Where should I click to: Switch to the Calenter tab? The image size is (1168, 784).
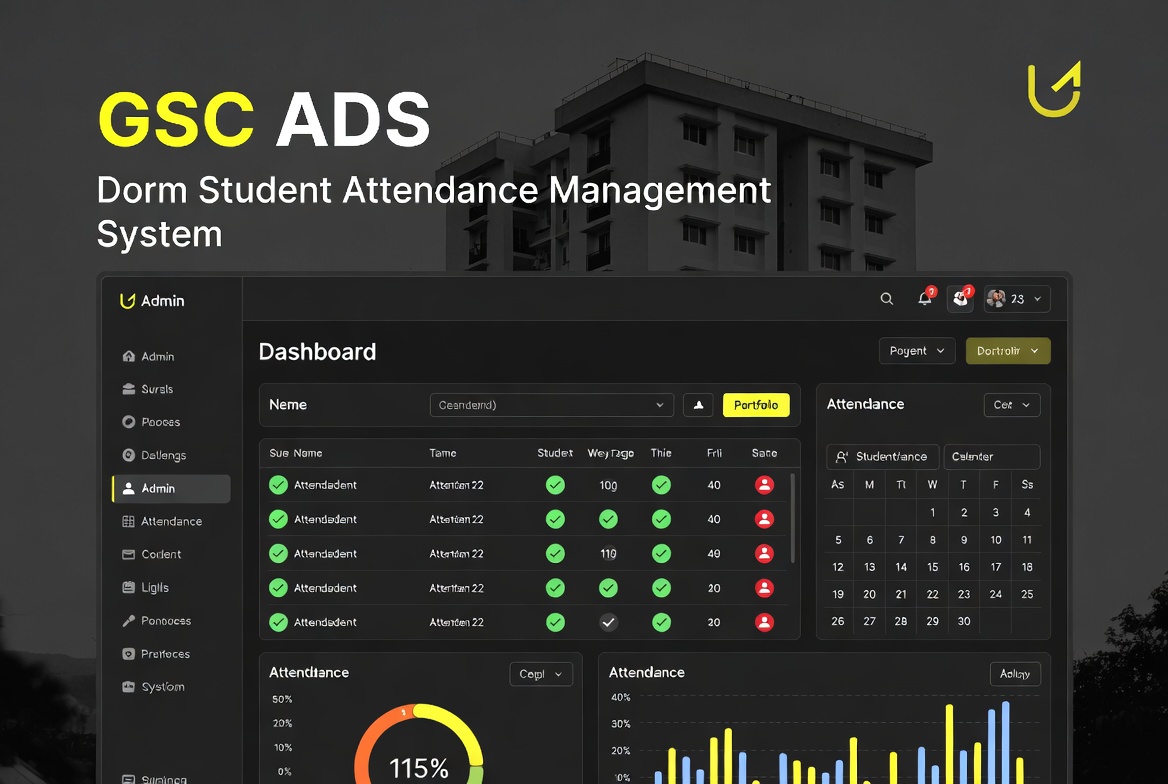coord(991,457)
